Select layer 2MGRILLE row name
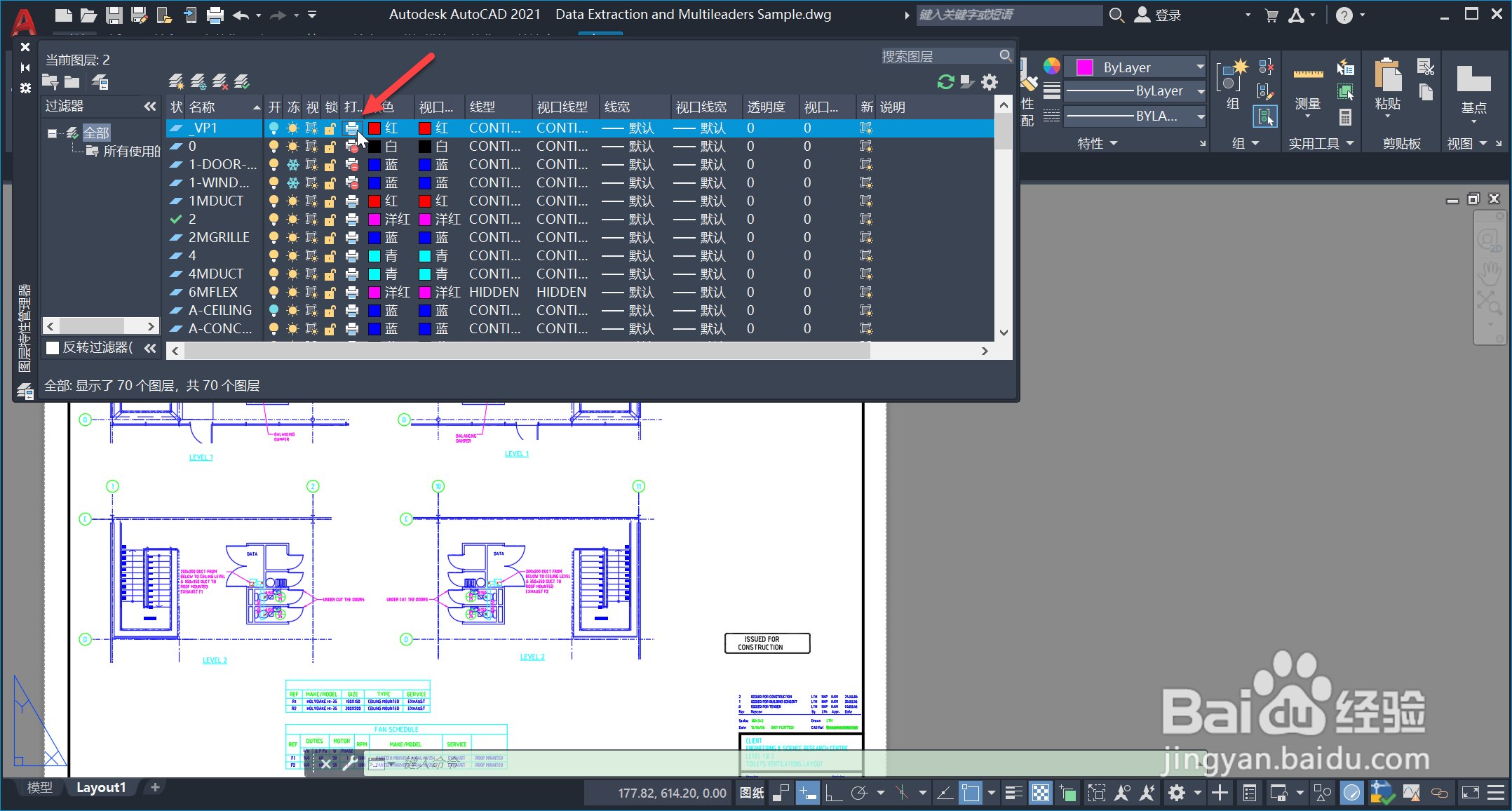The image size is (1512, 811). tap(219, 237)
